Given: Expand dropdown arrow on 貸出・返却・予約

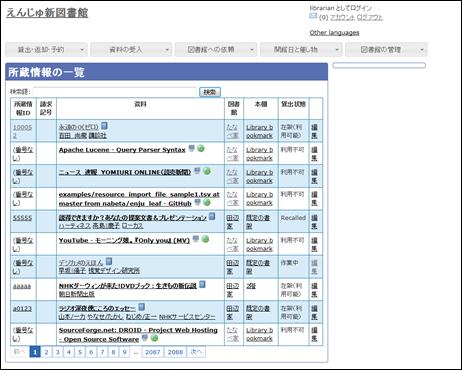Looking at the screenshot, I should coord(82,50).
